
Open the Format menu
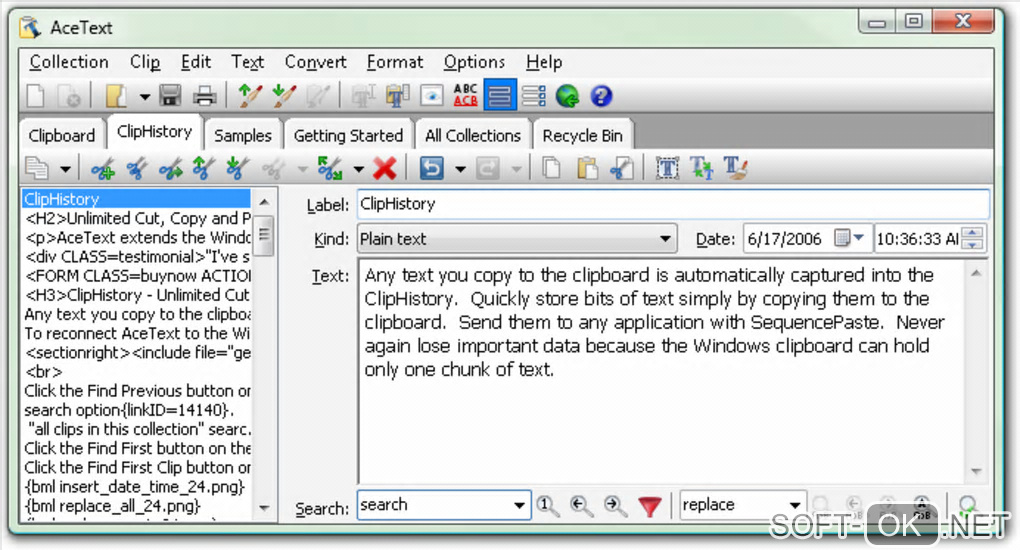395,62
